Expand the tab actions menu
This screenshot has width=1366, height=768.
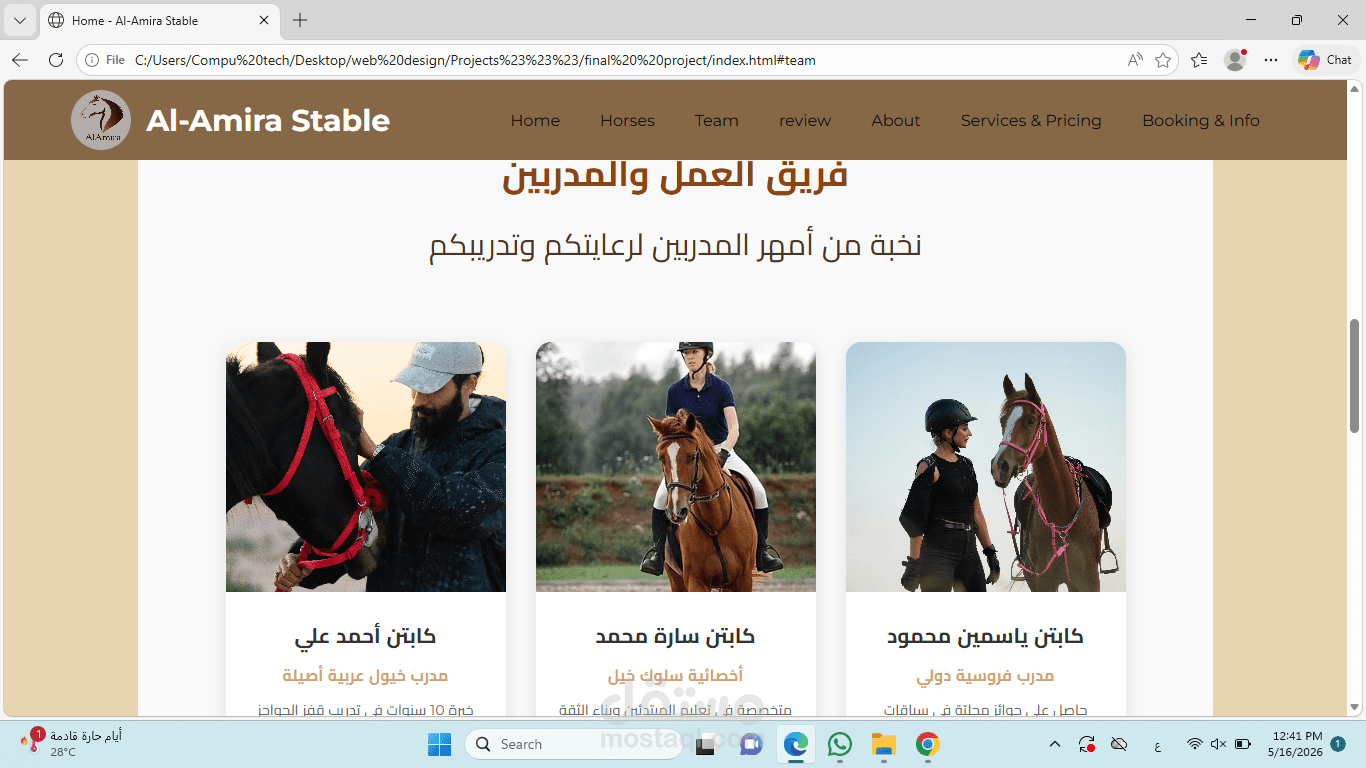[20, 20]
